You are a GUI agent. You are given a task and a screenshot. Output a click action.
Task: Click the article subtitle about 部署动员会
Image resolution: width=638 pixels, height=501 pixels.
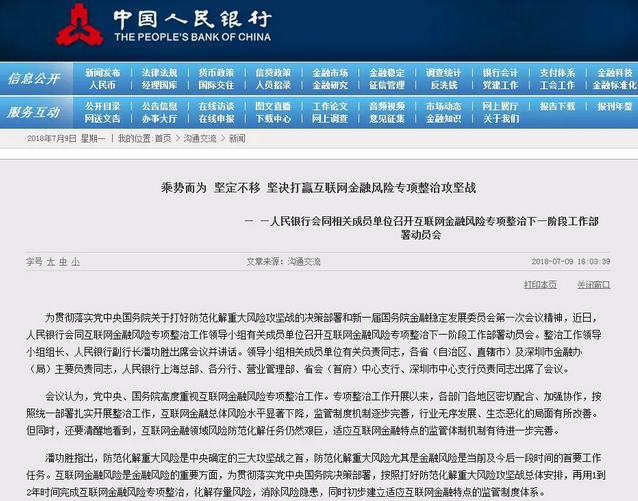pyautogui.click(x=422, y=228)
